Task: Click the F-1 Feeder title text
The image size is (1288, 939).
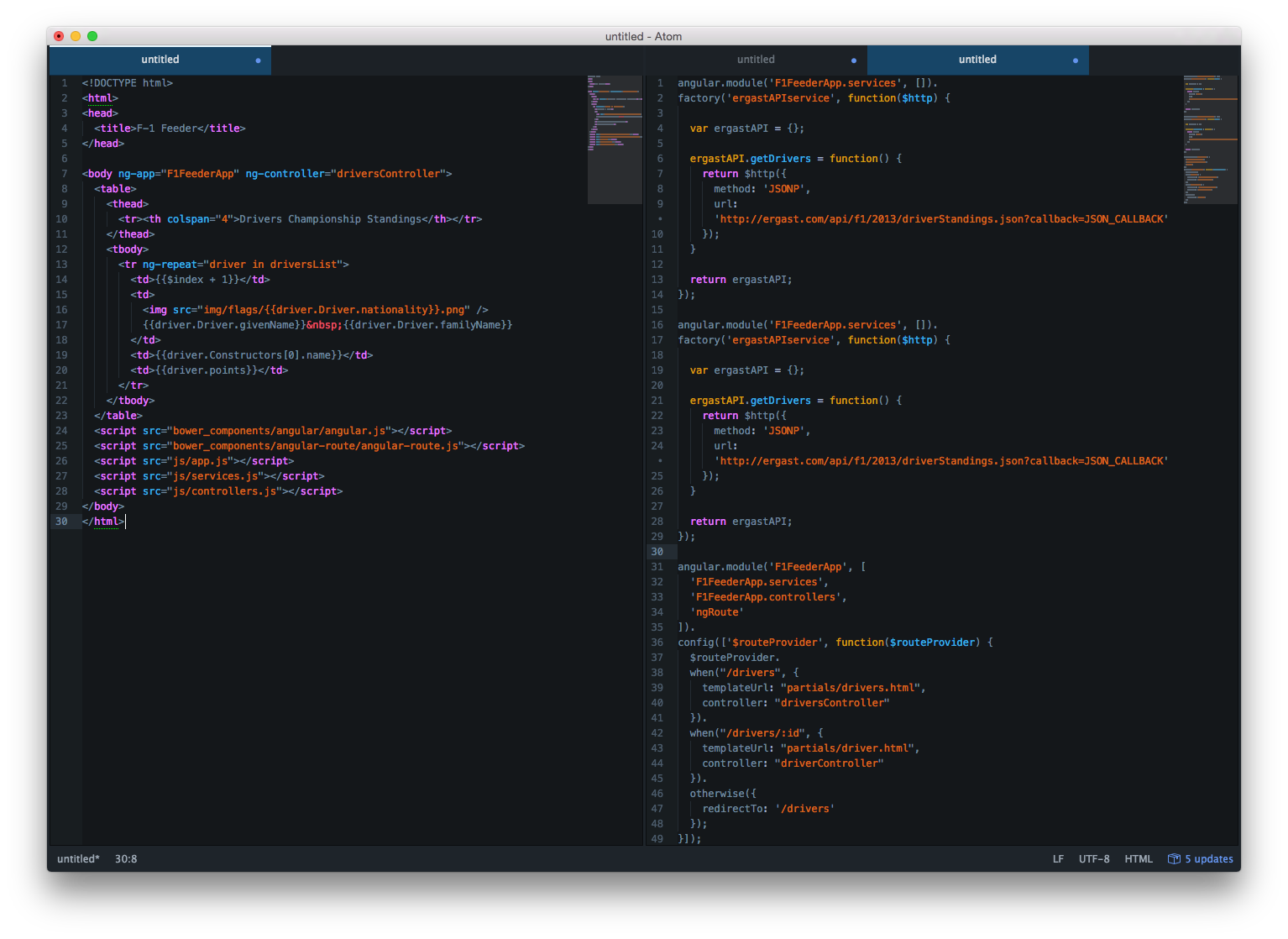Action: pyautogui.click(x=167, y=129)
